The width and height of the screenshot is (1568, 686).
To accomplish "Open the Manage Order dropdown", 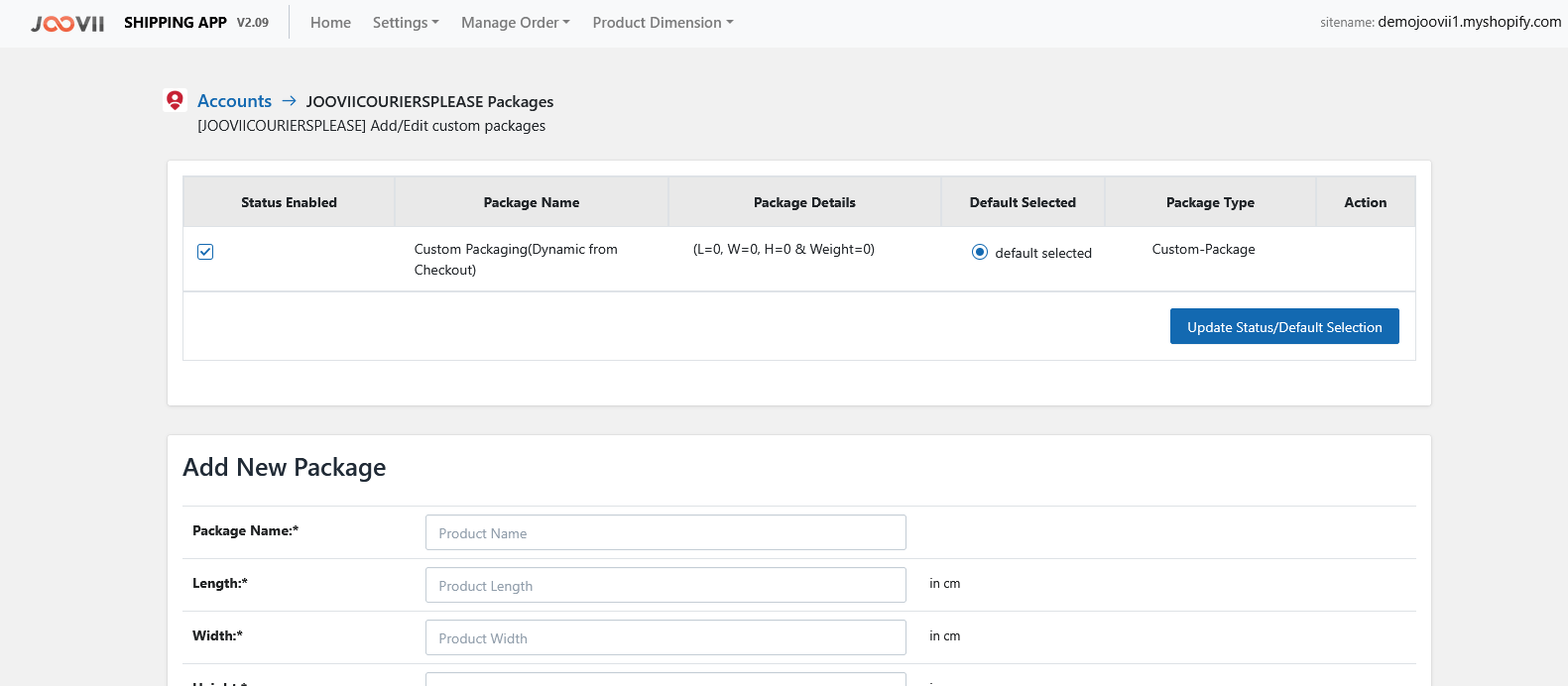I will pyautogui.click(x=515, y=23).
